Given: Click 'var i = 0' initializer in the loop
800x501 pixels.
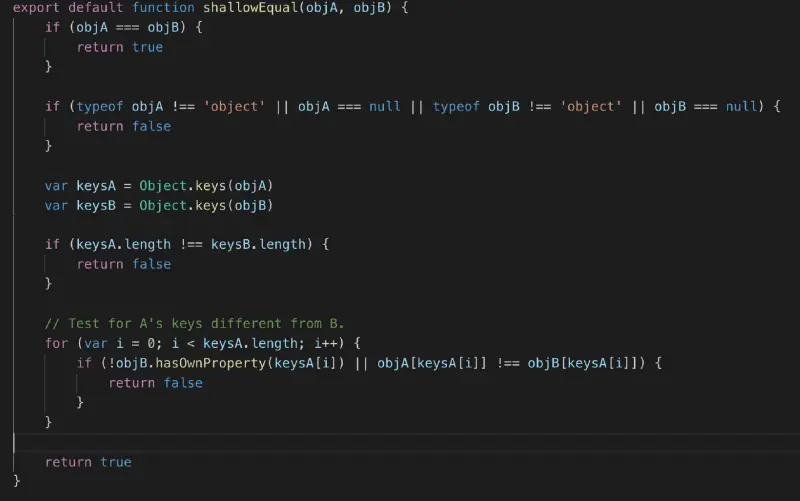Looking at the screenshot, I should click(x=119, y=343).
